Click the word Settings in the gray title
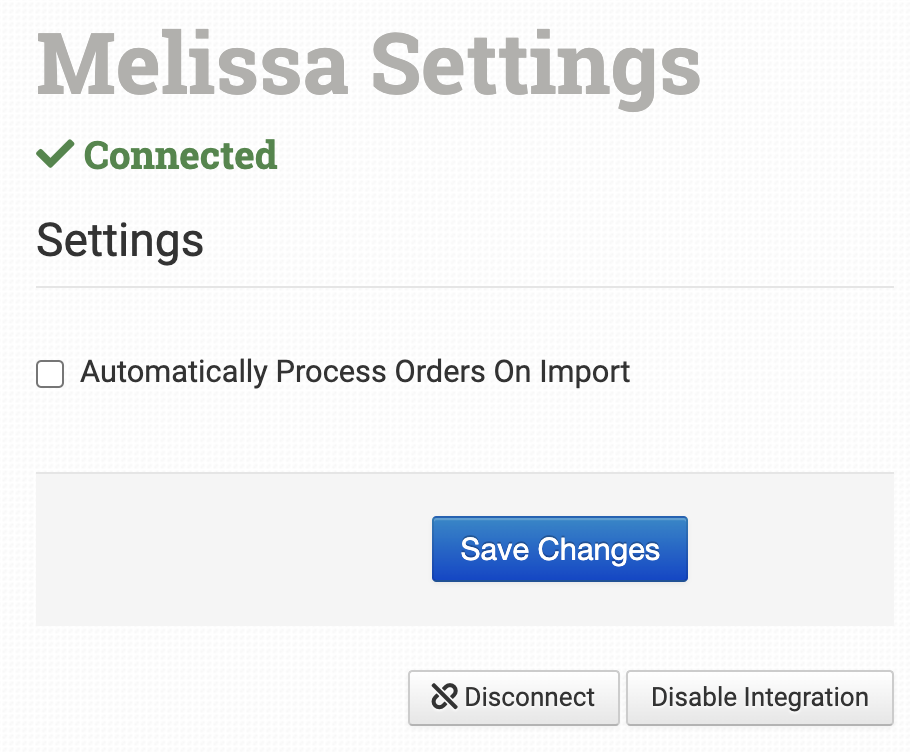Viewport: 910px width, 752px height. pos(536,65)
